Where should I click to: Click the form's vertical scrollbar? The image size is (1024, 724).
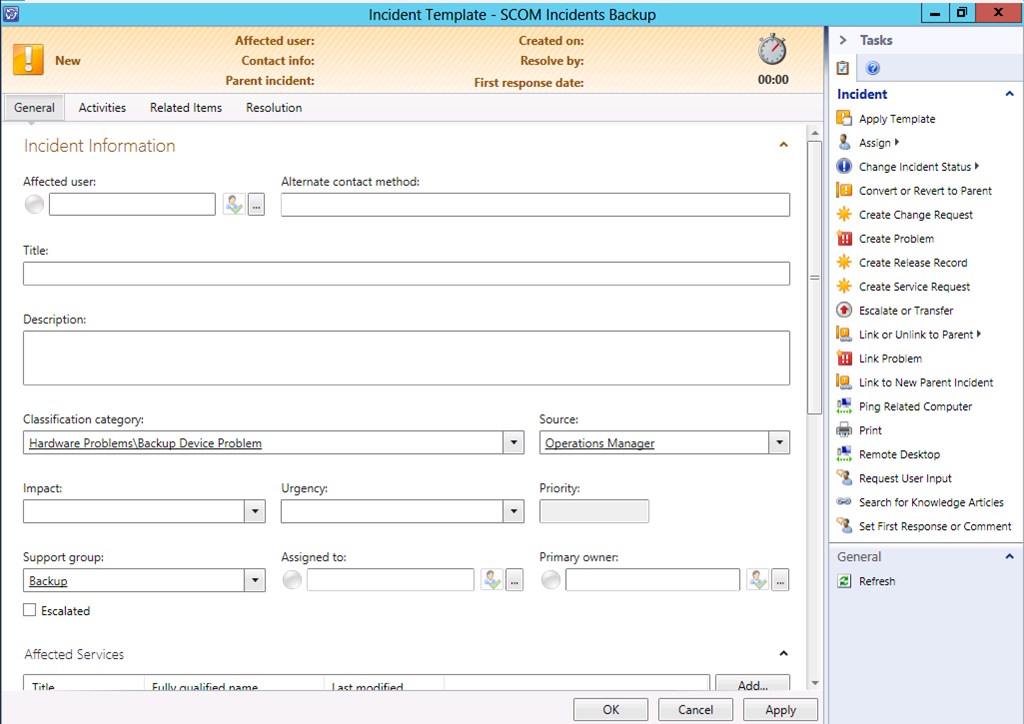(814, 278)
